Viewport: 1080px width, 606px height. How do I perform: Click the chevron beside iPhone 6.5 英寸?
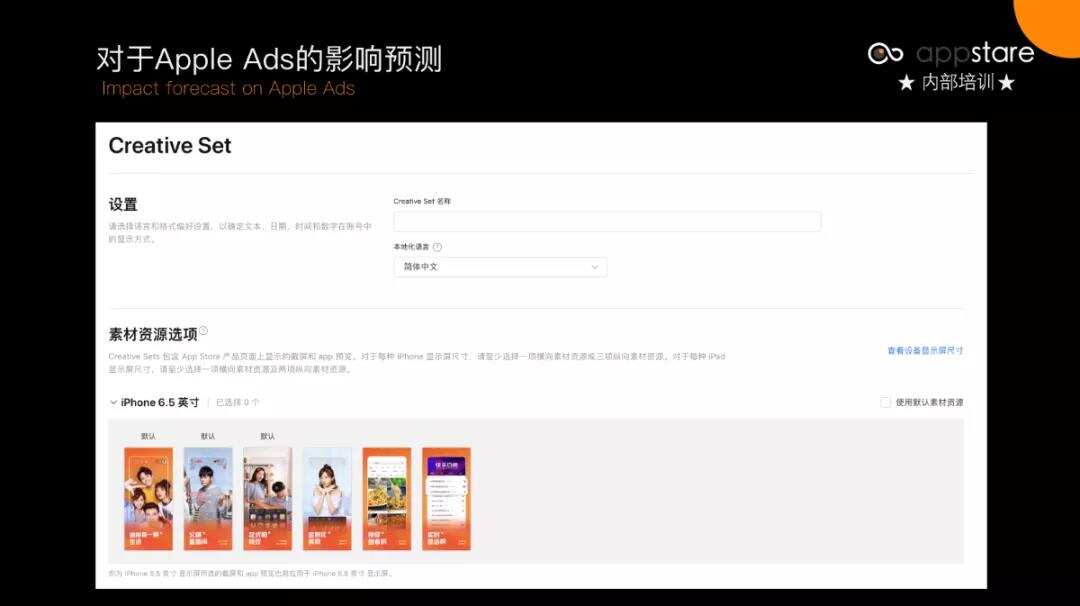click(112, 402)
